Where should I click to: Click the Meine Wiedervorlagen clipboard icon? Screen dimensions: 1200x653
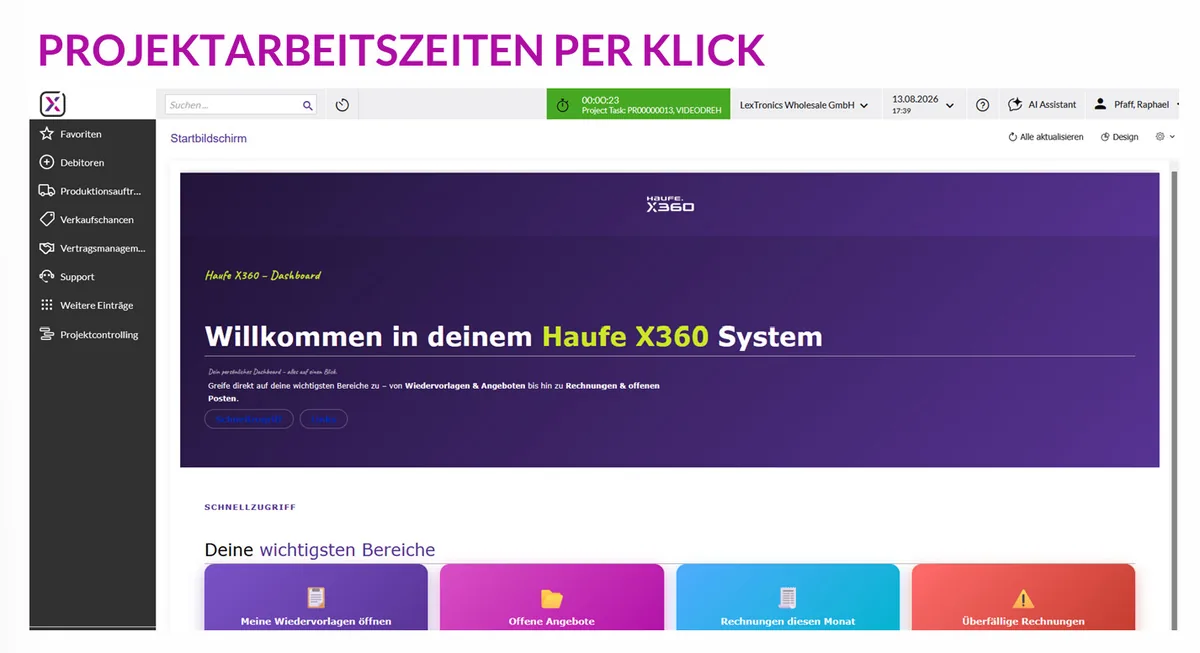316,598
